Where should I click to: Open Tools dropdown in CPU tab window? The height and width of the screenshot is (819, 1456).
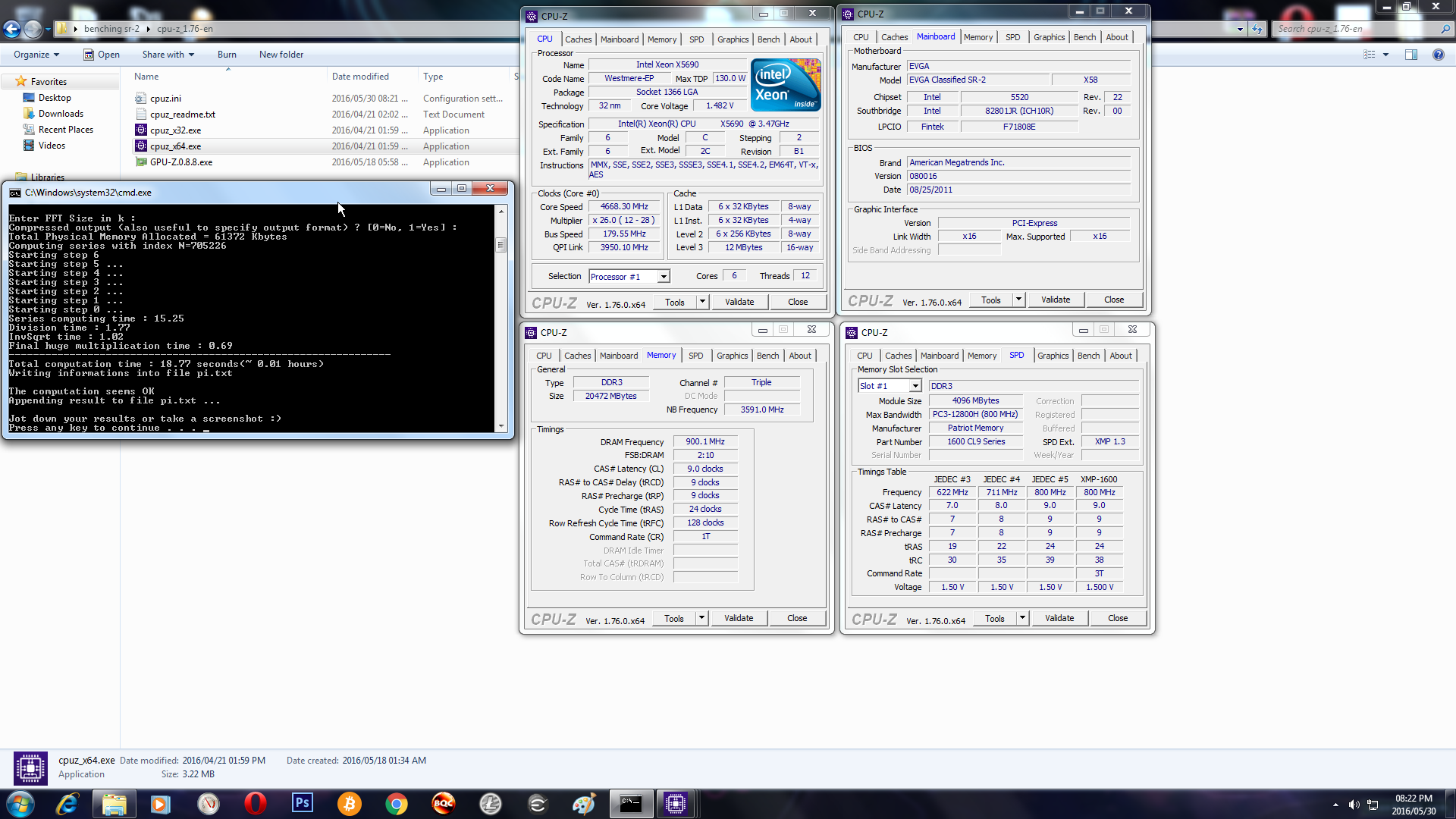point(702,302)
